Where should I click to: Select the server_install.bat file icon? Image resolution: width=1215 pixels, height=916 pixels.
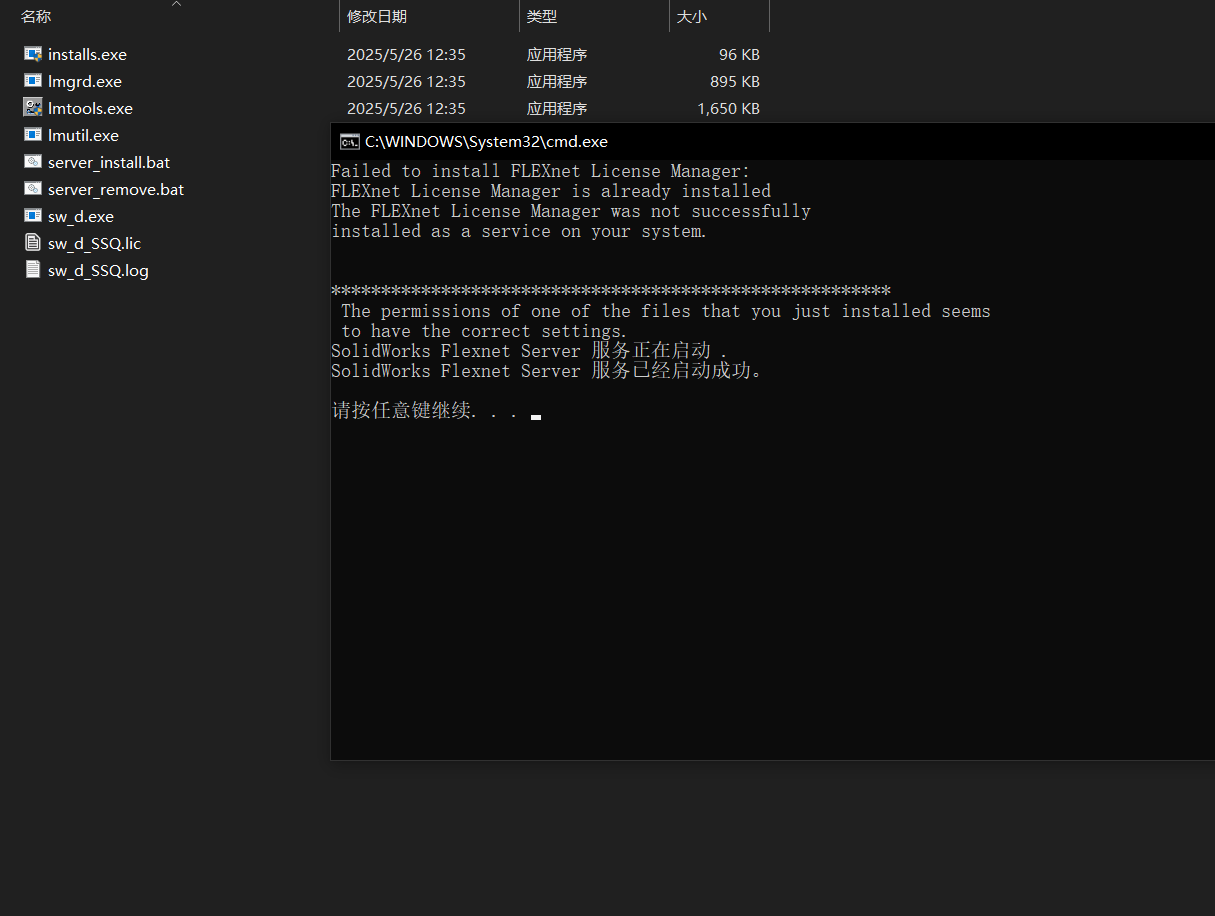tap(33, 162)
